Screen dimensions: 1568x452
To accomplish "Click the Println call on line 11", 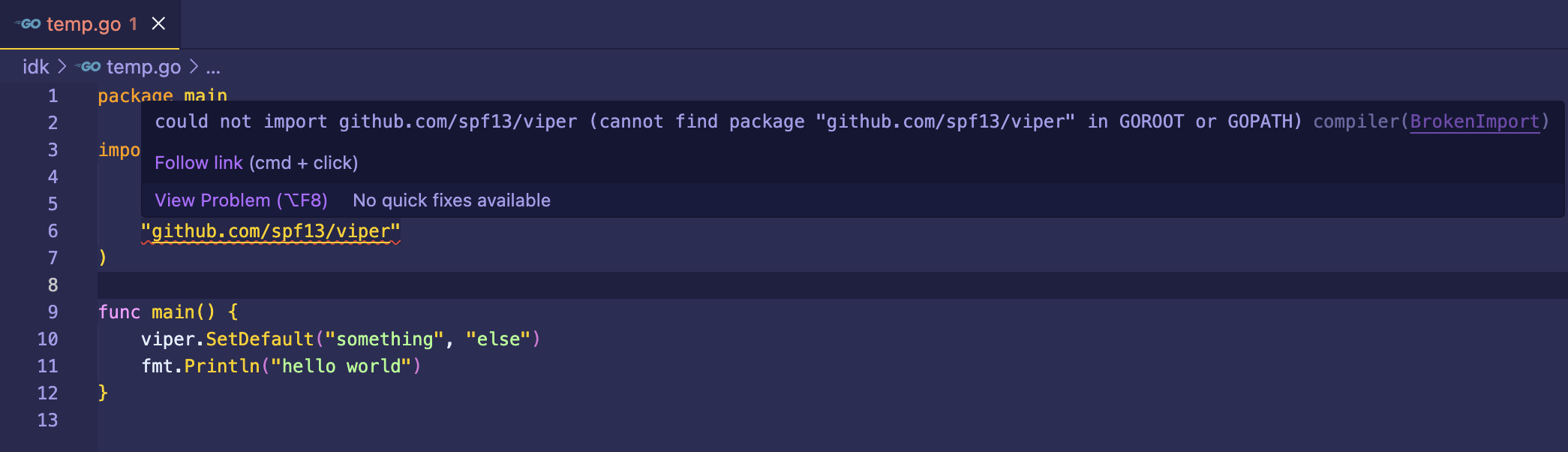I will coord(222,366).
